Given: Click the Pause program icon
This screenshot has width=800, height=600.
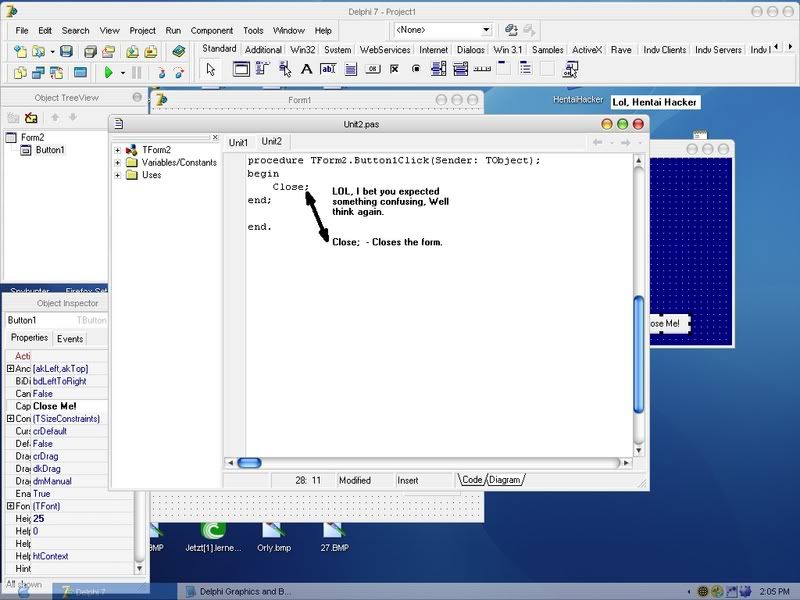Looking at the screenshot, I should click(x=137, y=73).
